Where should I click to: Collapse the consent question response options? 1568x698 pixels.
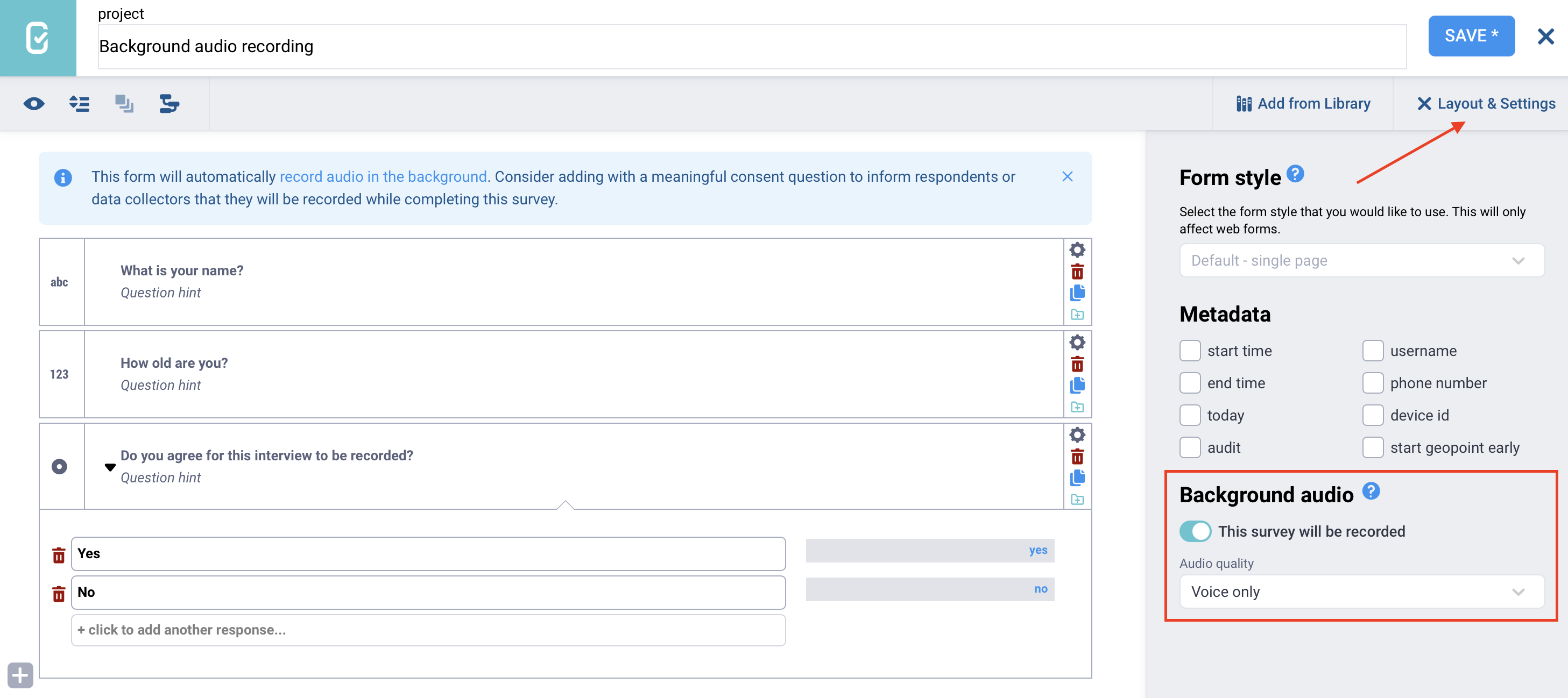tap(110, 467)
